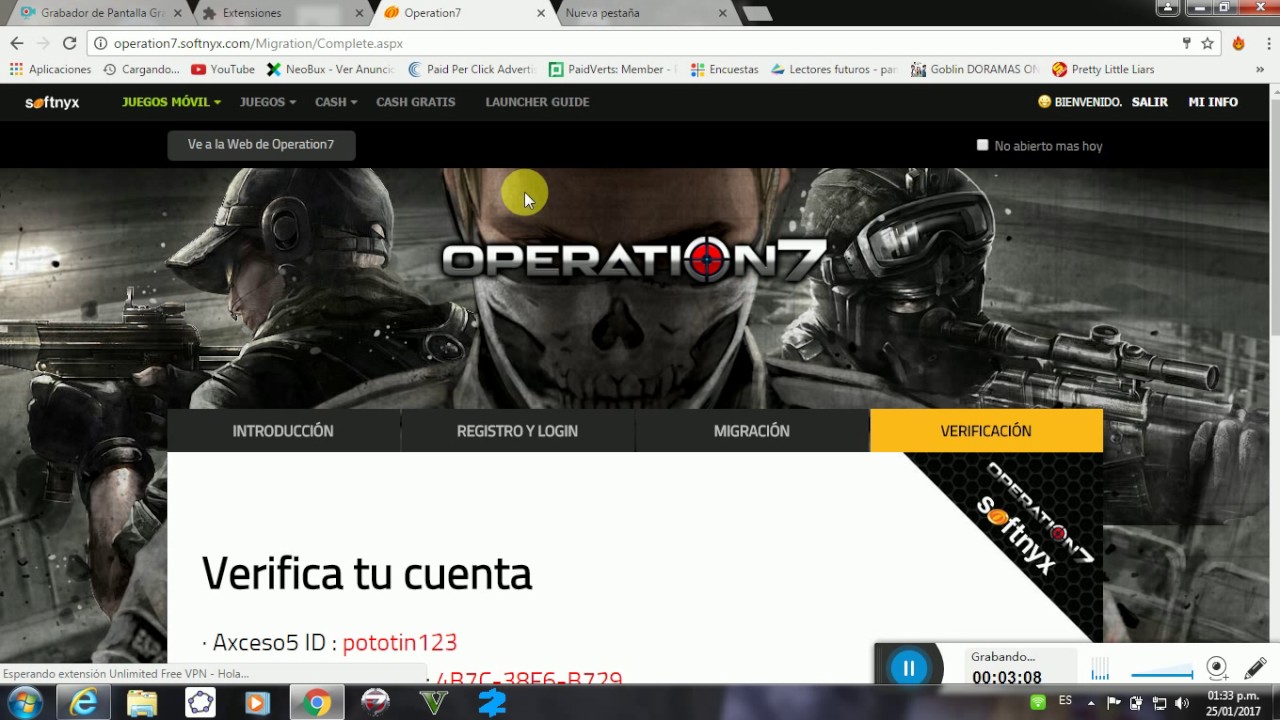
Task: Switch to the REGISTRO Y LOGIN tab
Action: (517, 431)
